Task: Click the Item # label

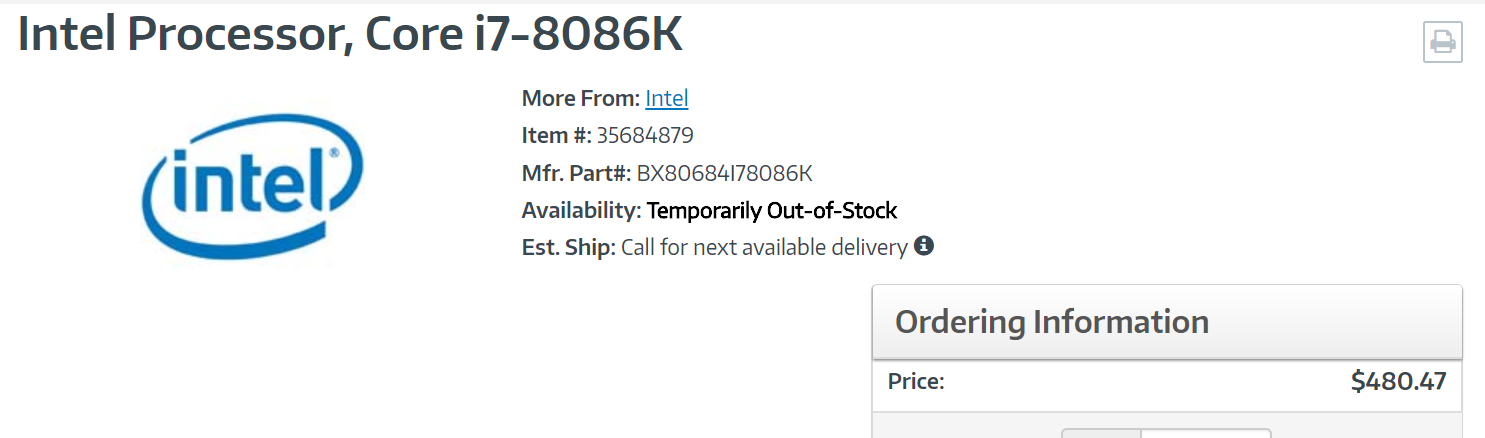Action: (x=556, y=135)
